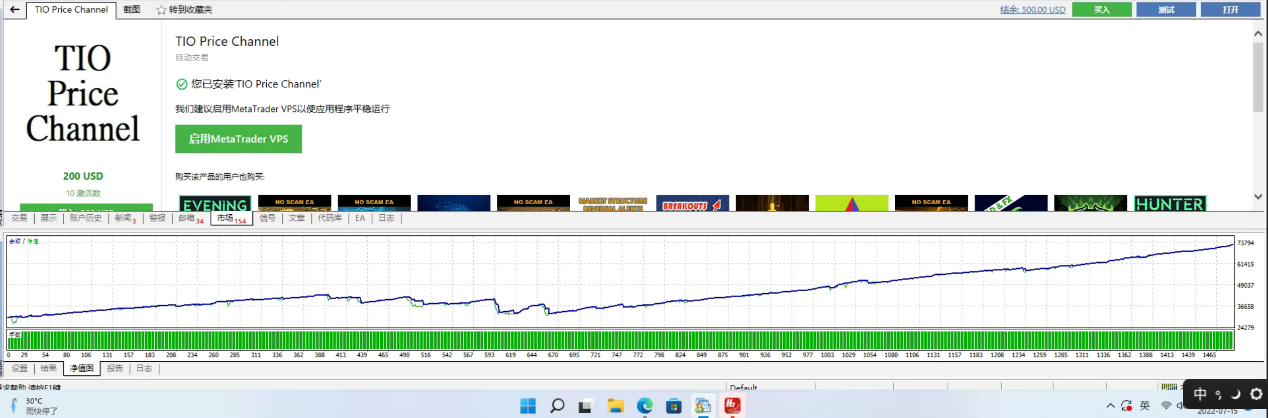Open tester 日志 journal tab

point(145,368)
